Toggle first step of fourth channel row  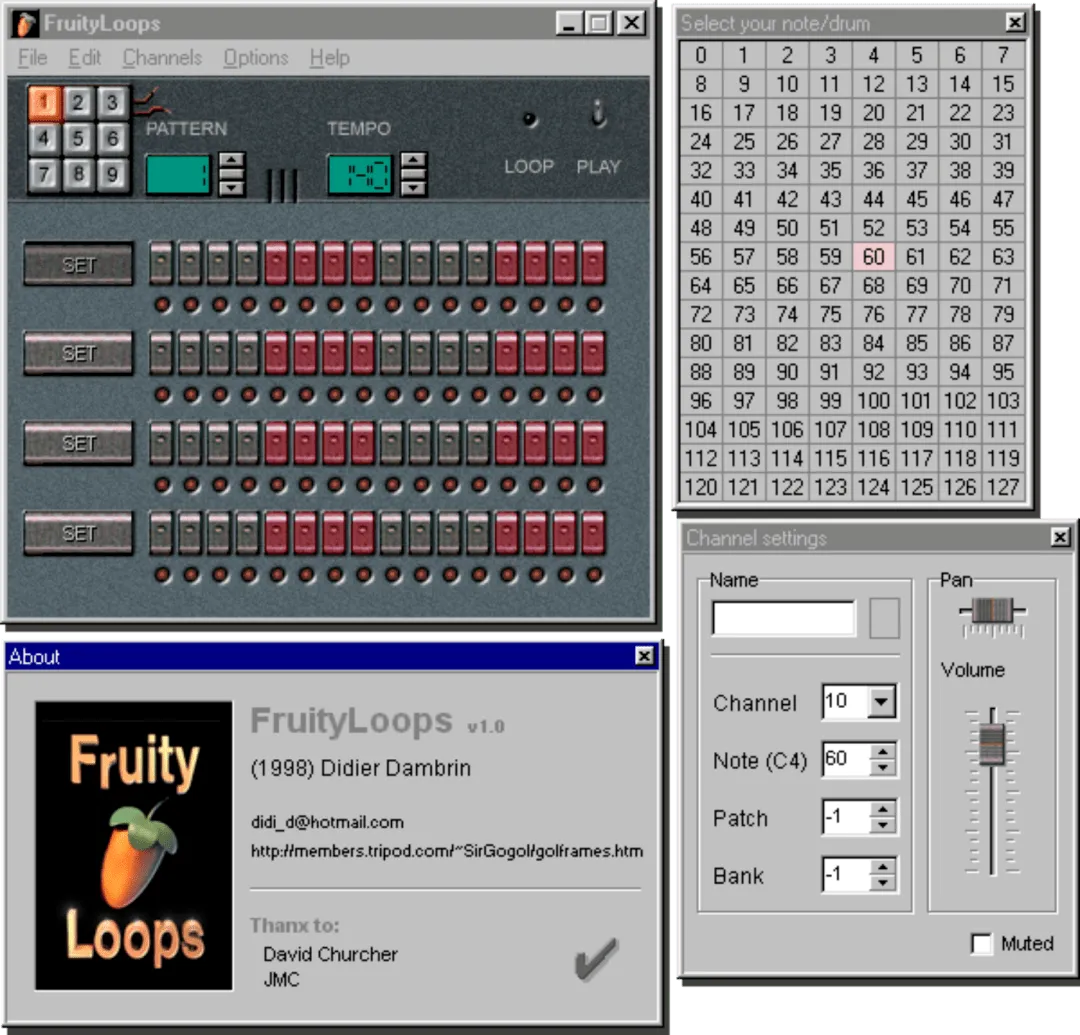pos(161,533)
